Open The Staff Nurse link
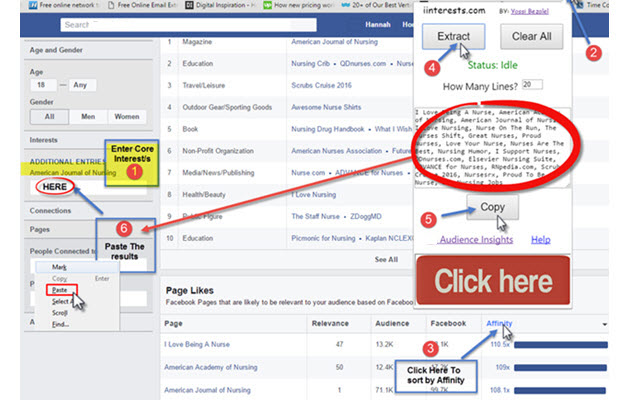The height and width of the screenshot is (400, 640). [315, 216]
